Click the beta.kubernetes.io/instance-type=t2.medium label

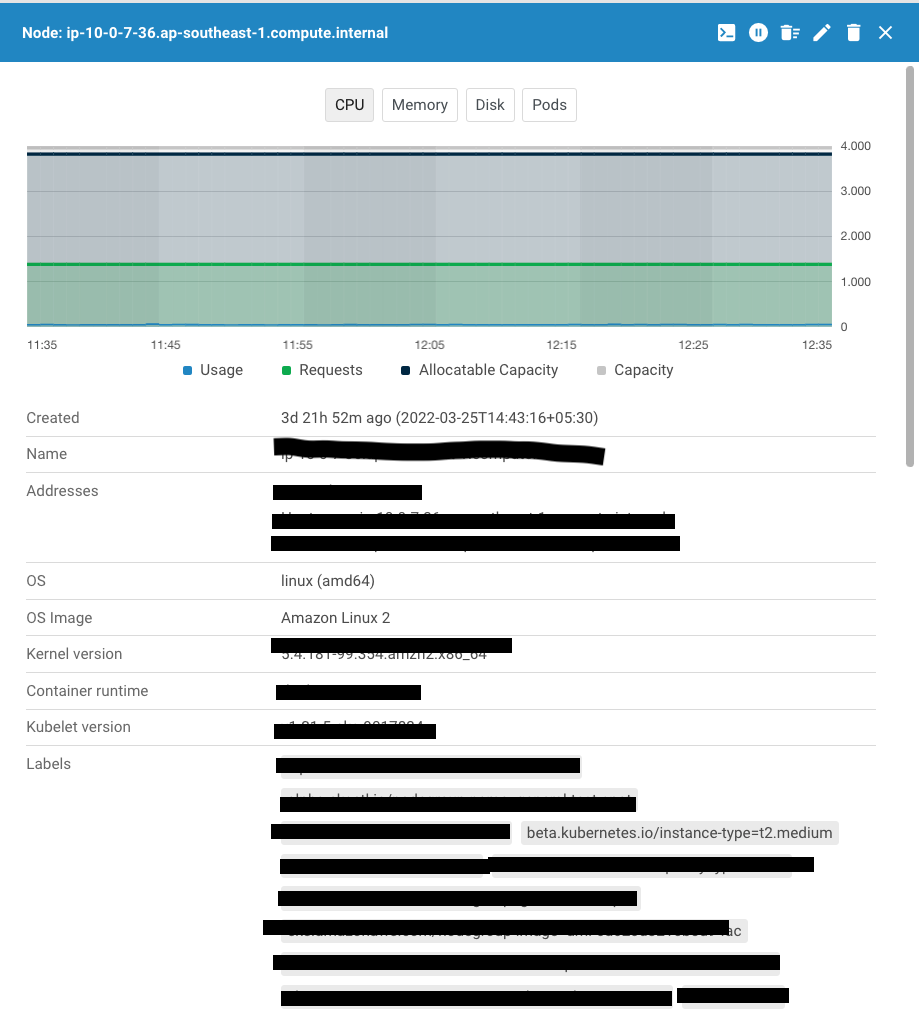coord(679,832)
